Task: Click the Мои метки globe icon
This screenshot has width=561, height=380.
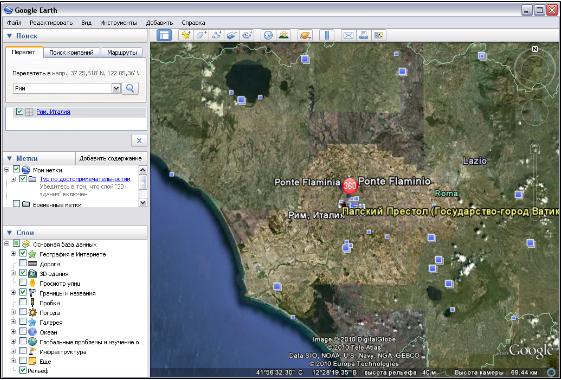Action: click(x=26, y=170)
